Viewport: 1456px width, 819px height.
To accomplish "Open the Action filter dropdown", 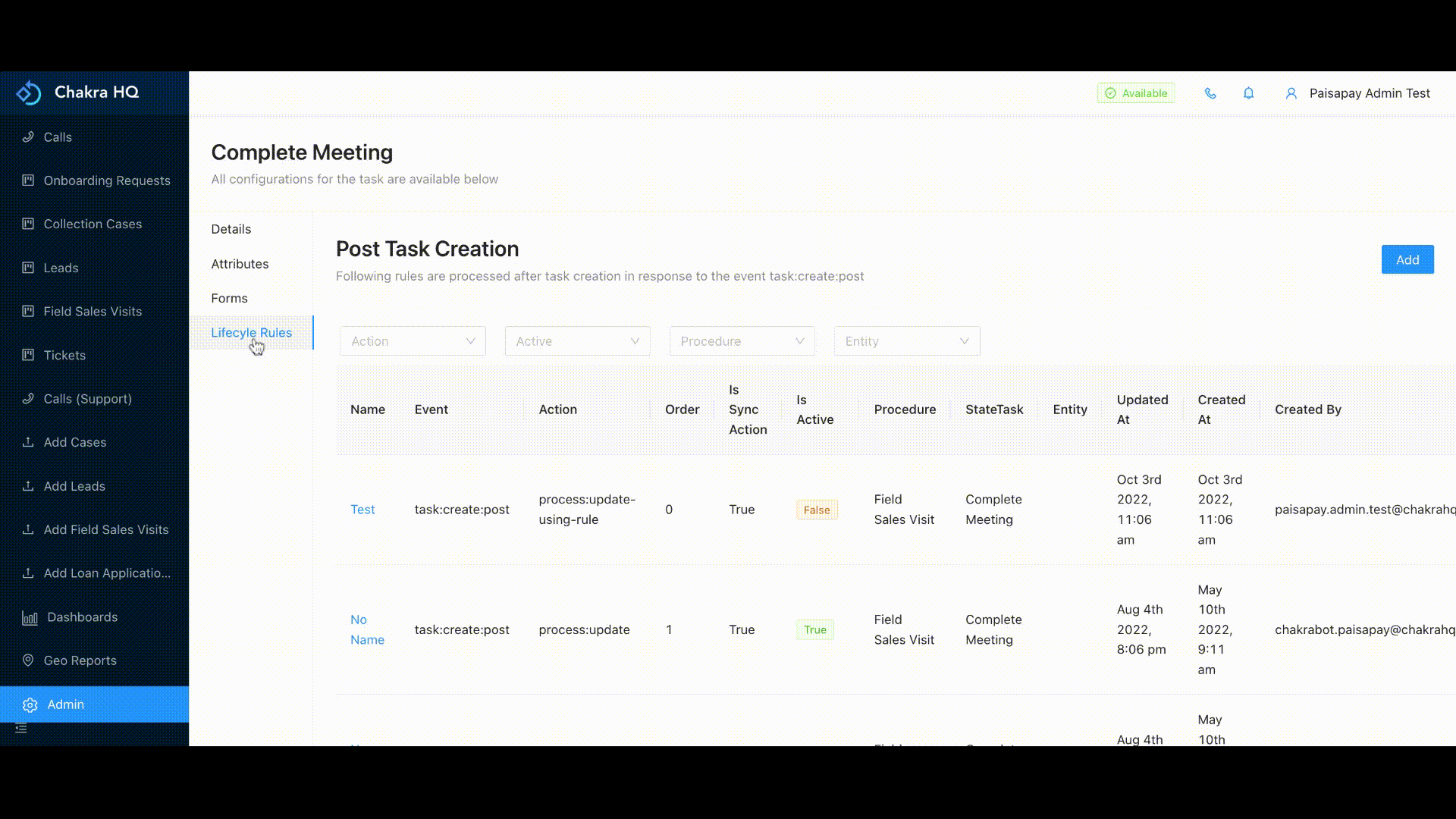I will 413,341.
